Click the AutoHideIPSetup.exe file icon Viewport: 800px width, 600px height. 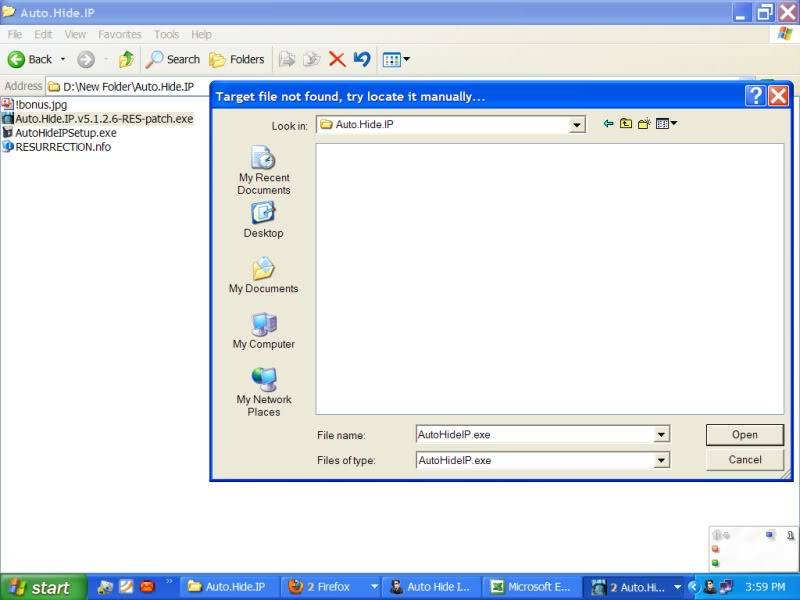(7, 133)
